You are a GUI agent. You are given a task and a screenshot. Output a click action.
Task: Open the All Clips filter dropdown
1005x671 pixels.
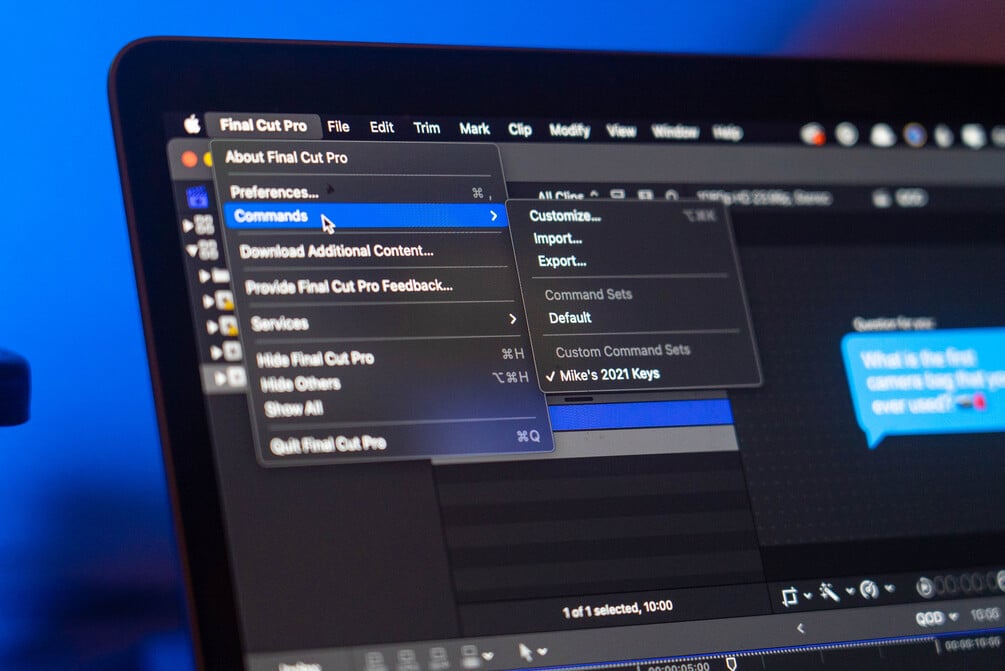point(568,195)
